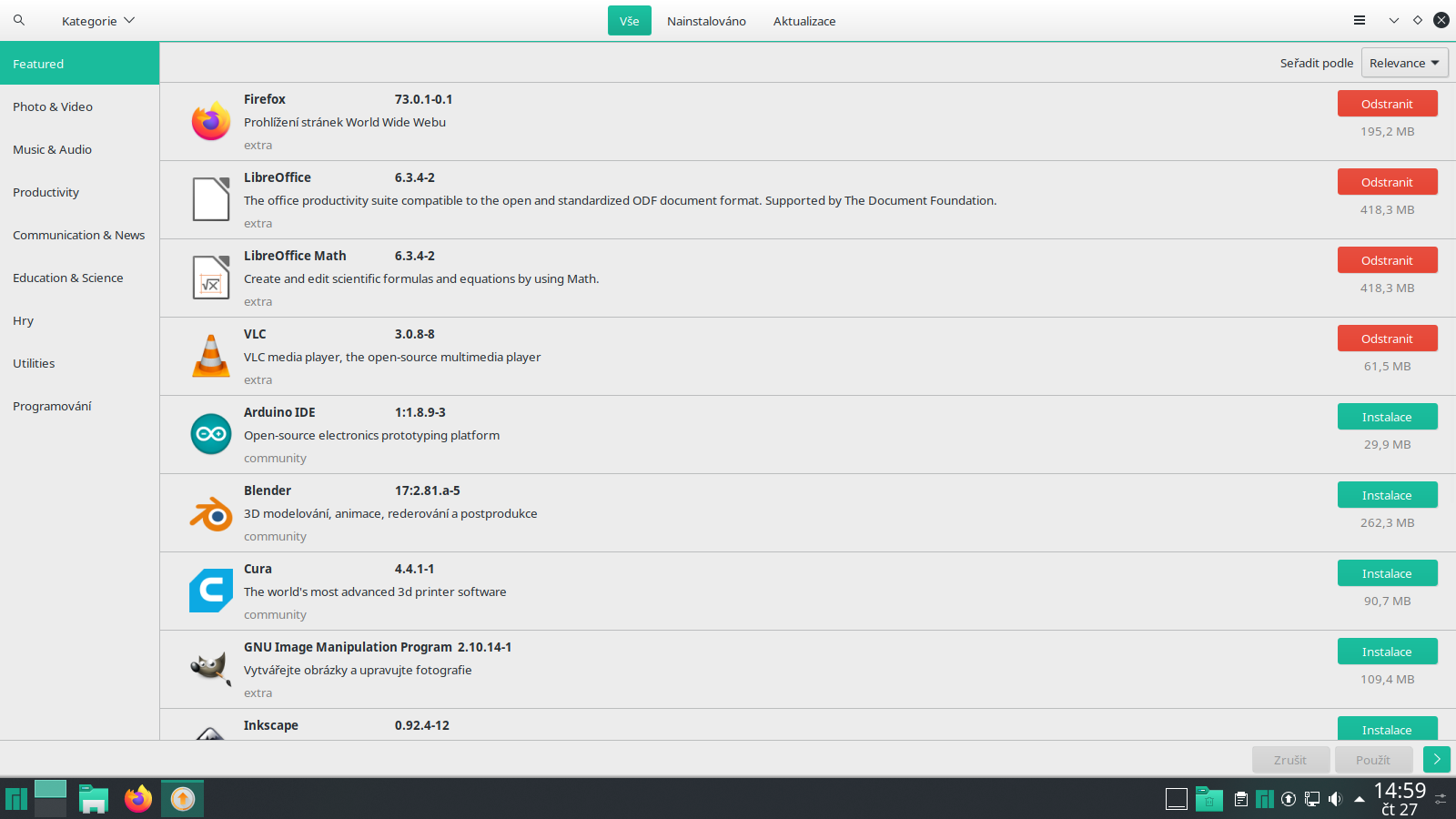Click the LibreOffice Math formula icon
Screen dimensions: 1456x819
[210, 278]
